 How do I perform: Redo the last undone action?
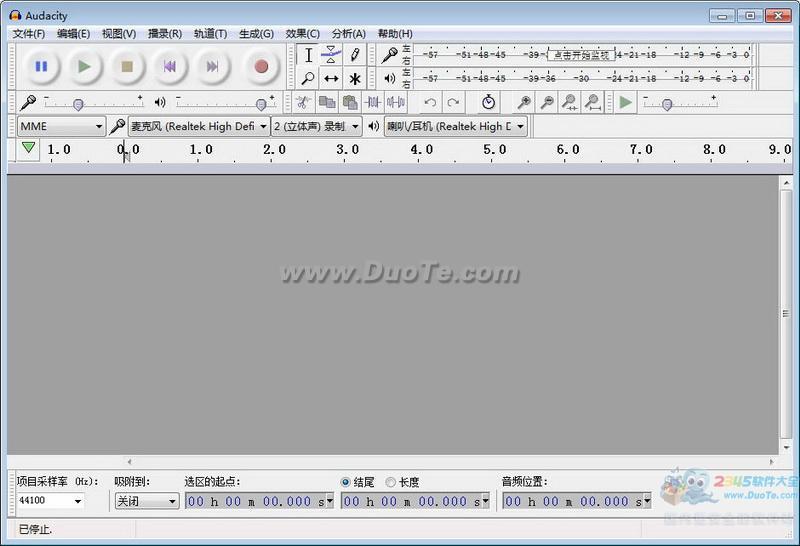pos(453,103)
